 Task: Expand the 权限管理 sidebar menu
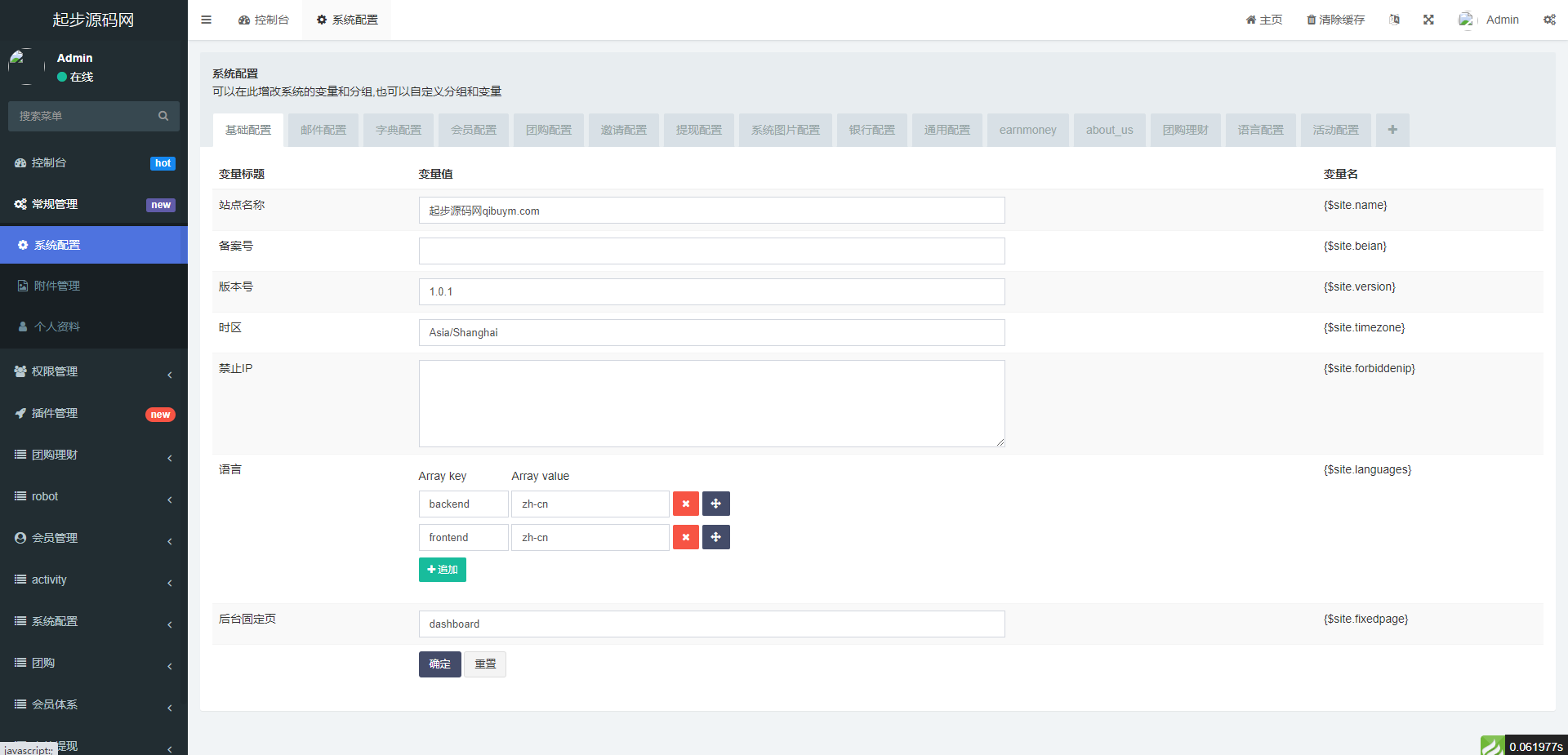pos(94,371)
